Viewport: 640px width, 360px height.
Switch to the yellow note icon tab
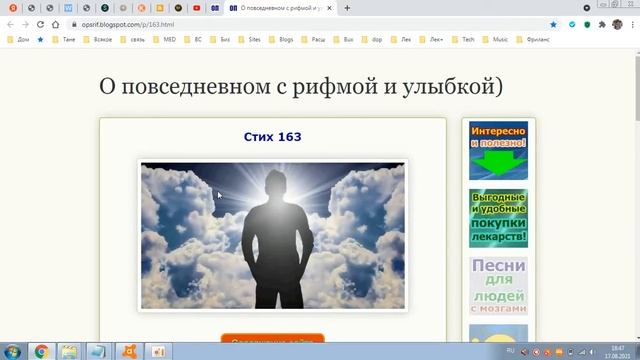click(x=160, y=8)
